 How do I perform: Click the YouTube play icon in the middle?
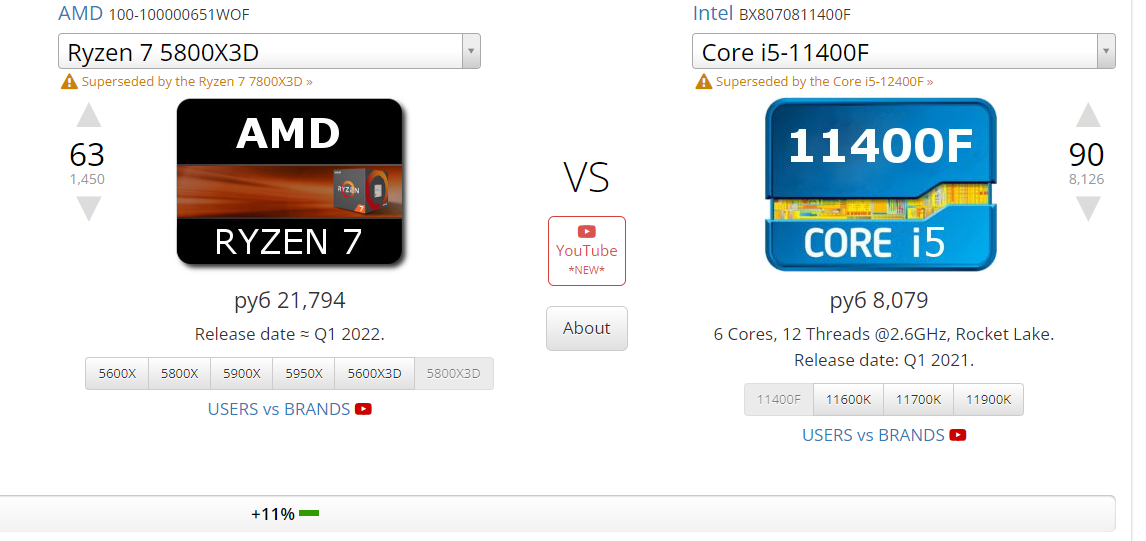click(x=586, y=232)
